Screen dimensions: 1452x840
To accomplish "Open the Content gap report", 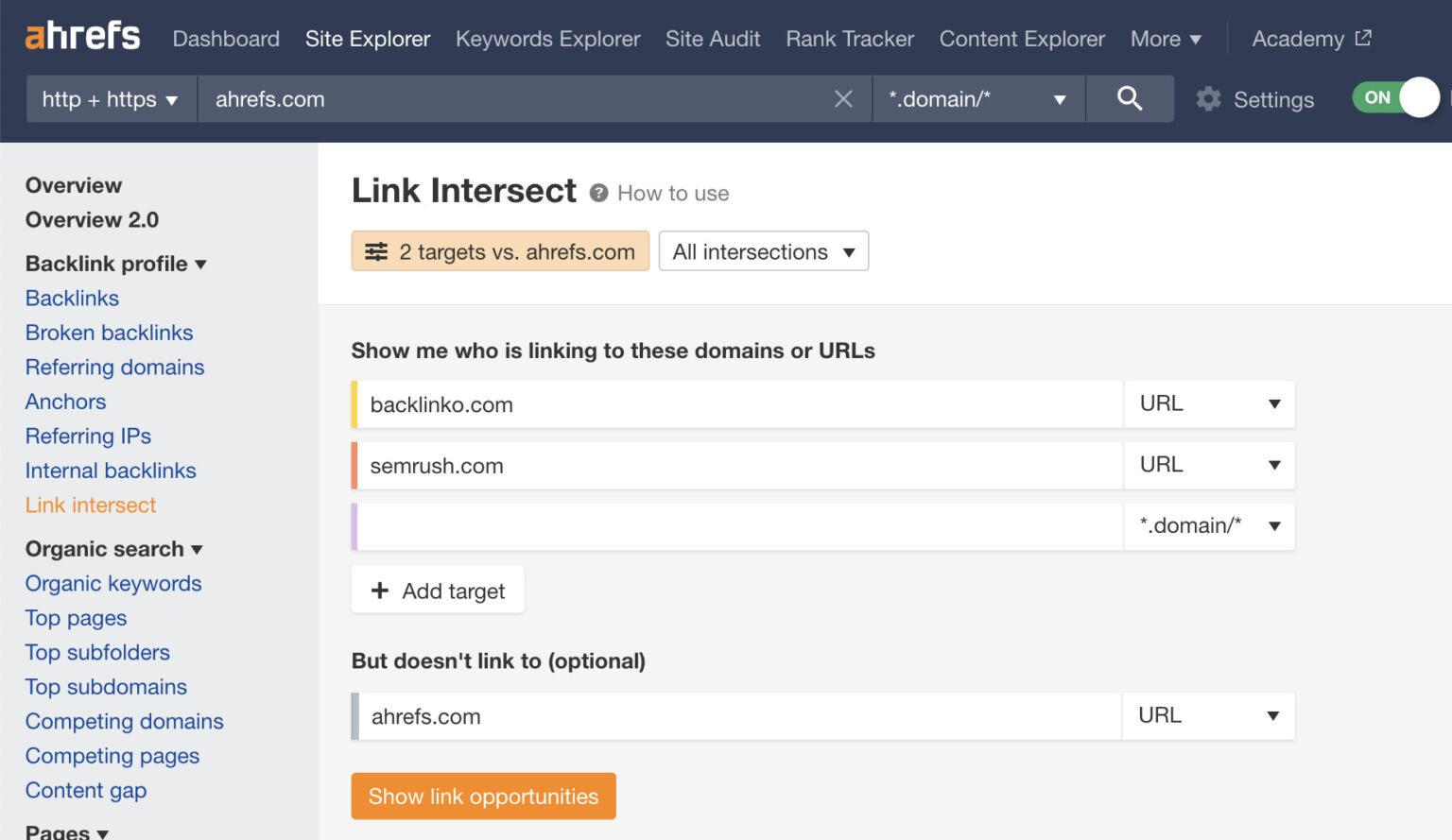I will [85, 790].
